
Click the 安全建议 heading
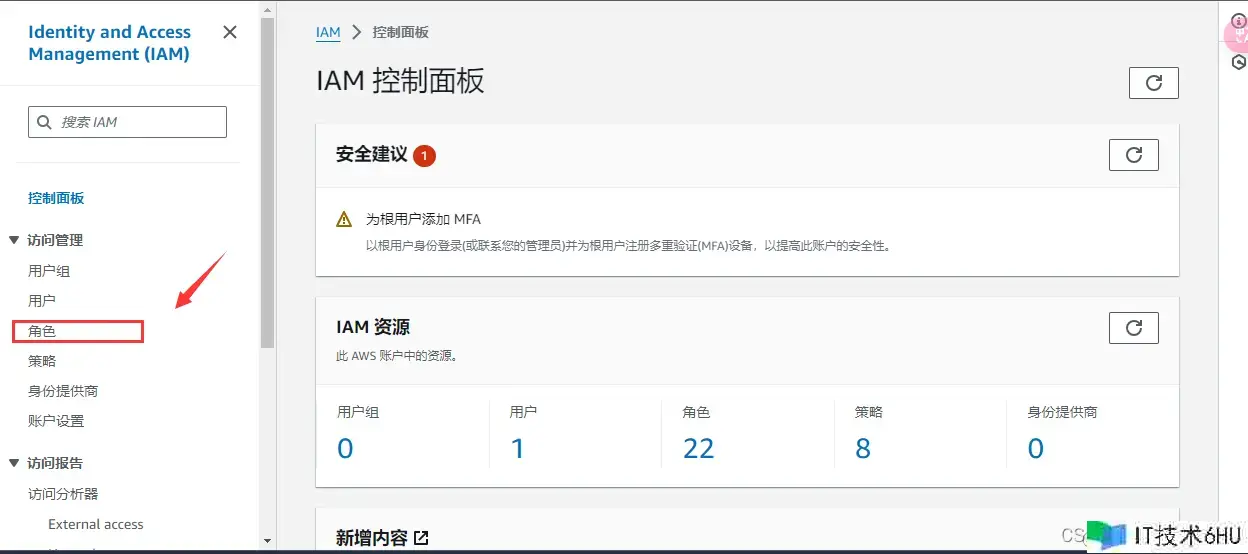(372, 155)
